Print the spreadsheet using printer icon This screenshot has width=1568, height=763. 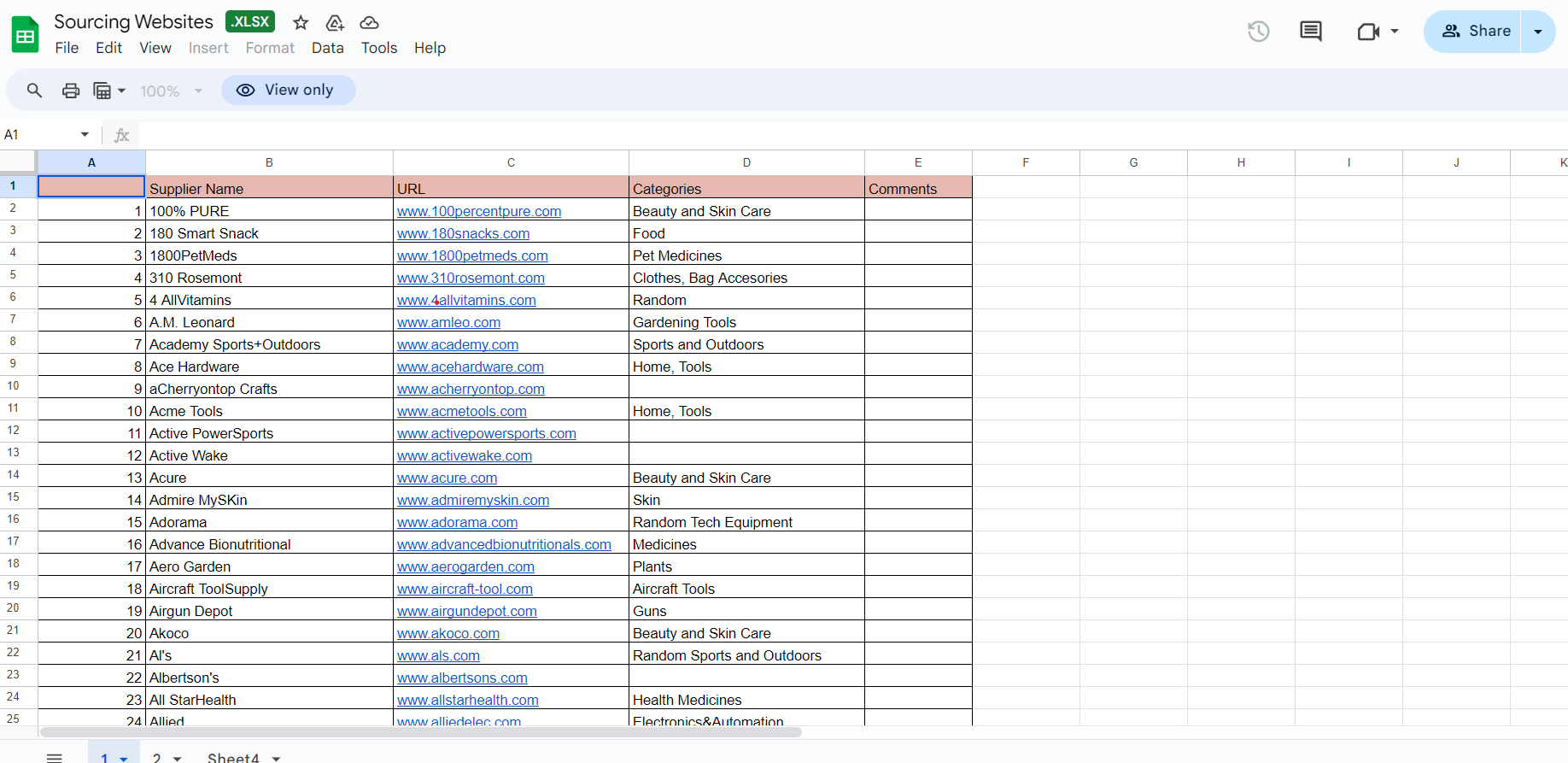(x=71, y=91)
